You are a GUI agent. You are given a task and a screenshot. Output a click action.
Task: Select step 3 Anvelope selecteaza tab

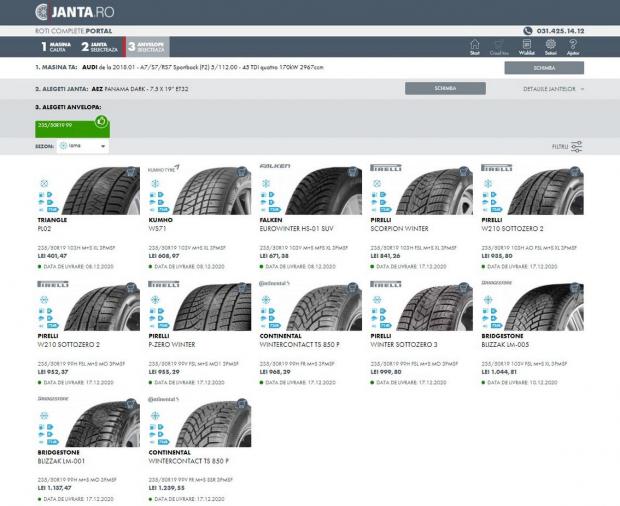[145, 47]
